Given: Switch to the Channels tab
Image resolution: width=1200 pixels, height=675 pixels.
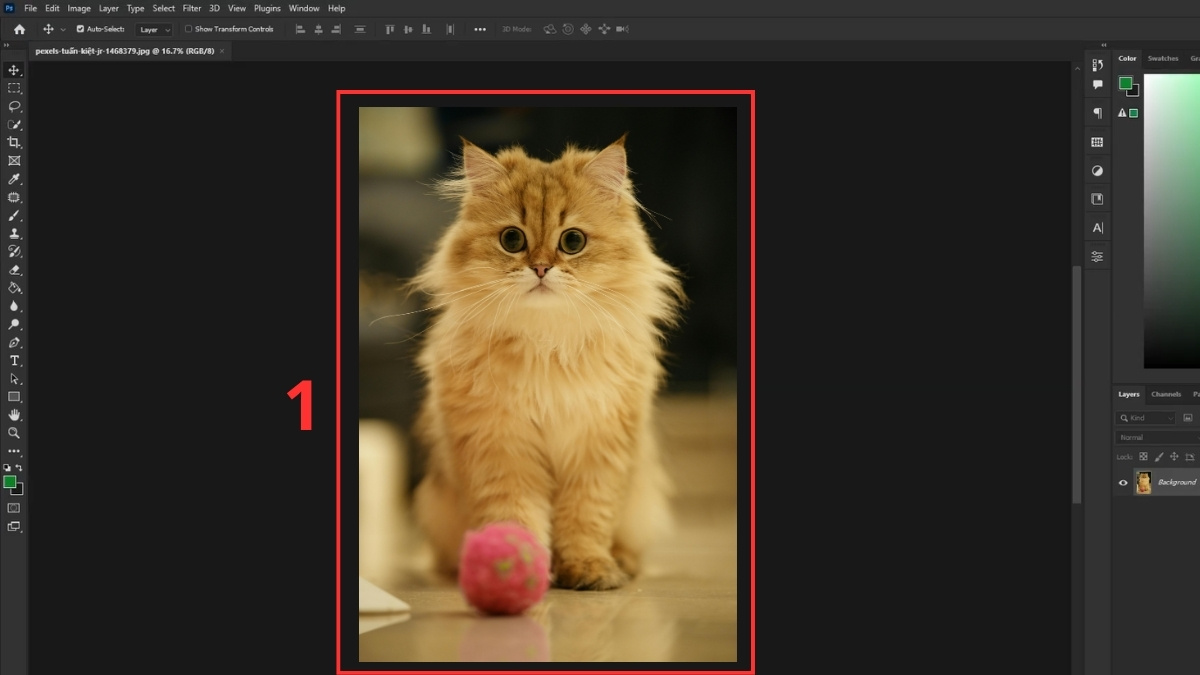Looking at the screenshot, I should (x=1166, y=394).
